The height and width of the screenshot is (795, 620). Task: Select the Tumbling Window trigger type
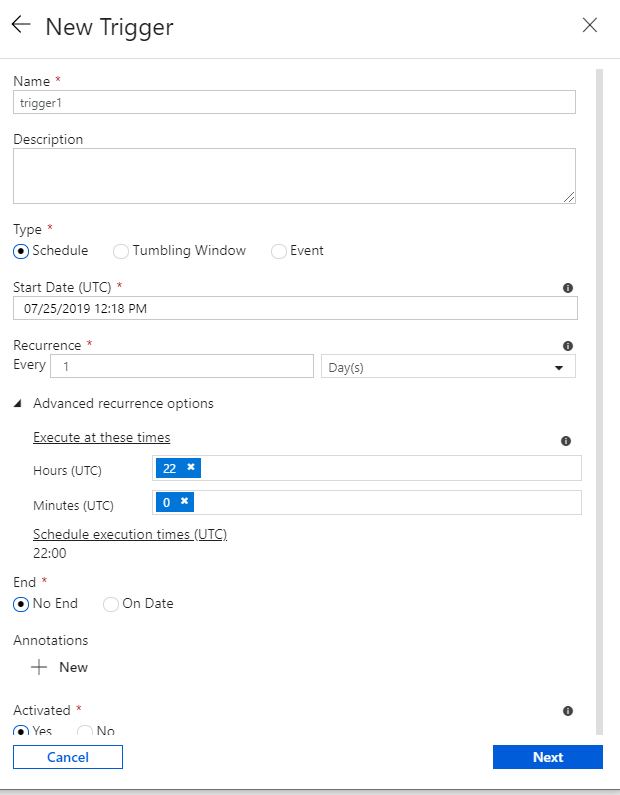click(x=121, y=251)
